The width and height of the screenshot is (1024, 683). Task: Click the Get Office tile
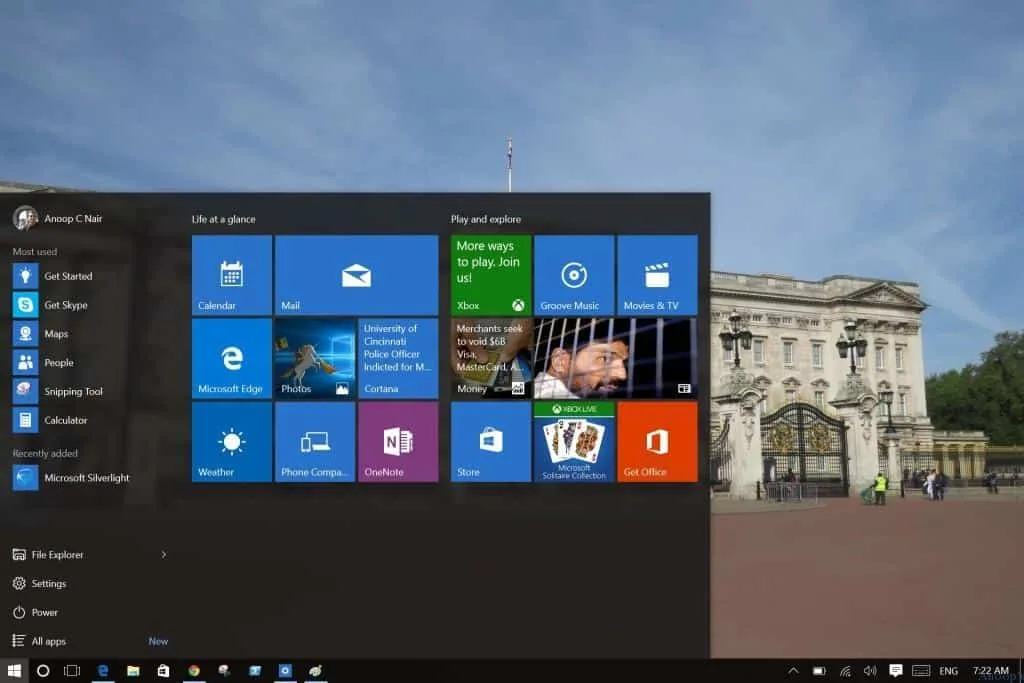[657, 441]
